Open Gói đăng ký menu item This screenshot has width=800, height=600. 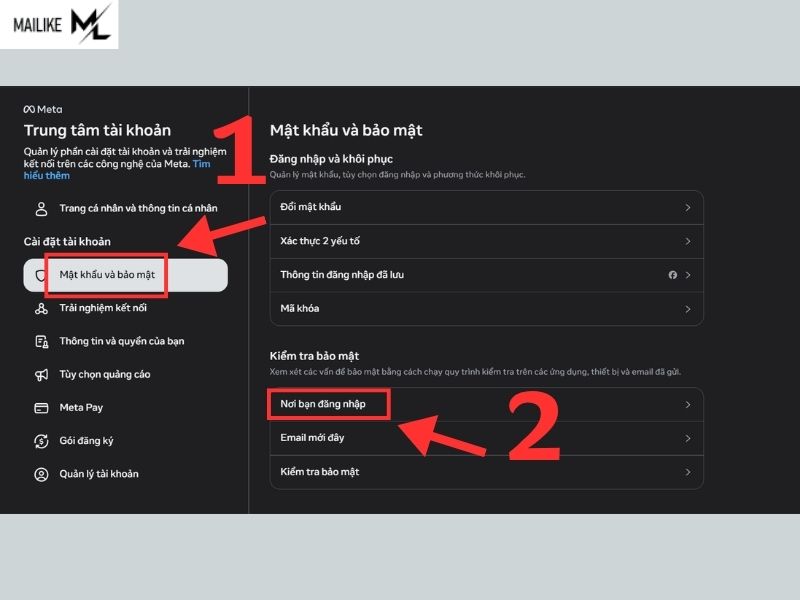(x=126, y=441)
